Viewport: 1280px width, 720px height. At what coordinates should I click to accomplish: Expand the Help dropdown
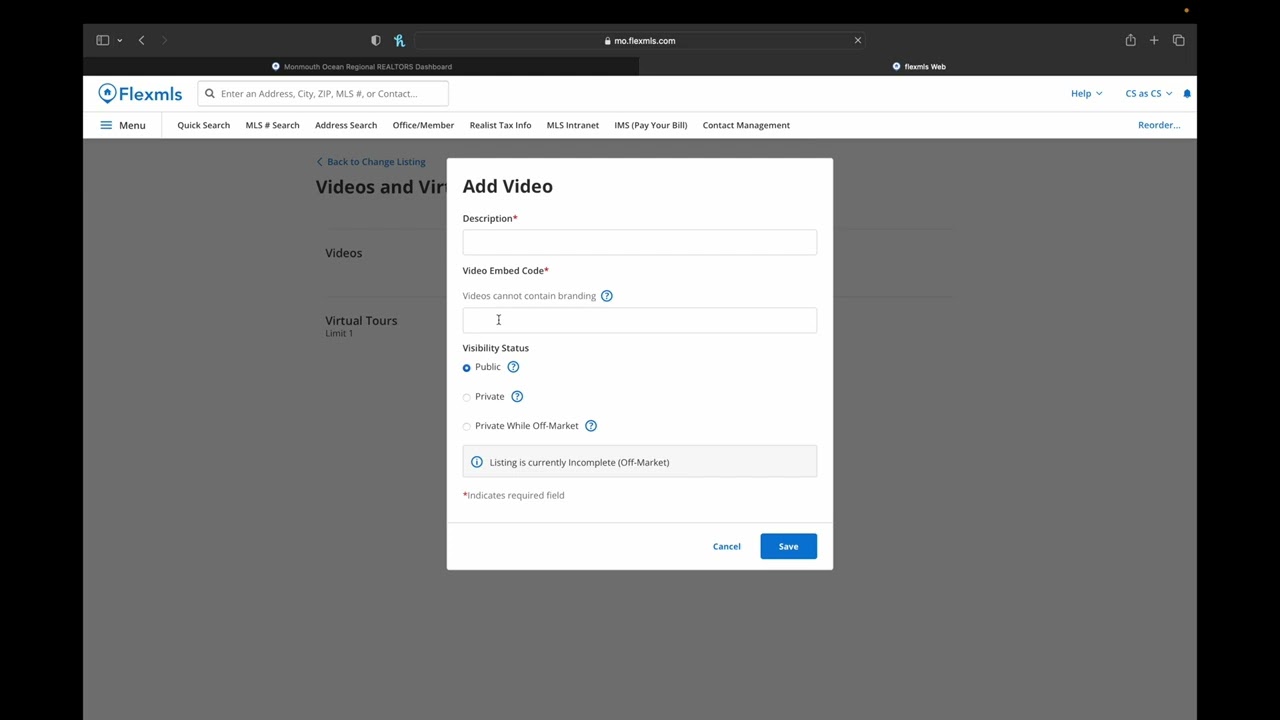(x=1086, y=94)
